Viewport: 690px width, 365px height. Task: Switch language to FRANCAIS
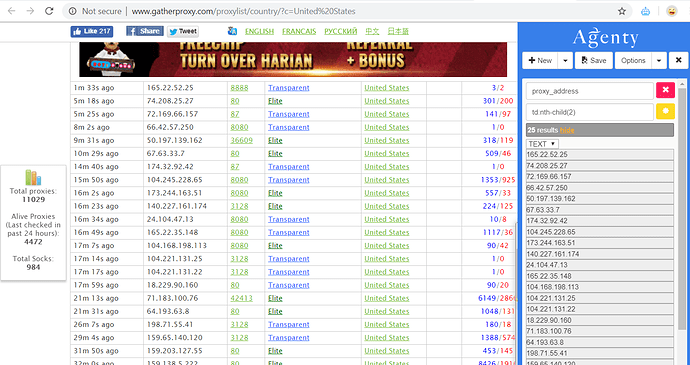pos(299,31)
